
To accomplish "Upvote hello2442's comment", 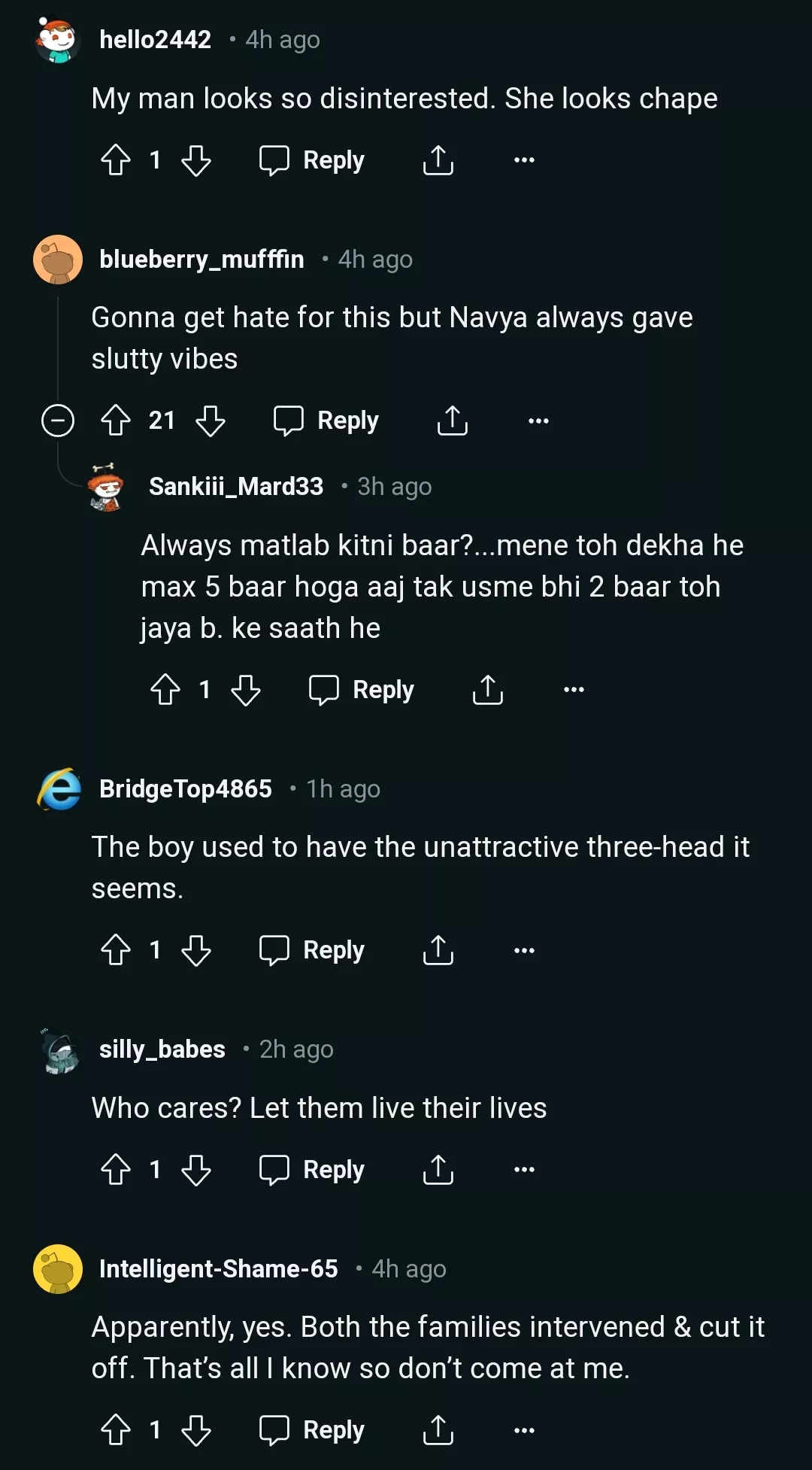I will pos(116,160).
